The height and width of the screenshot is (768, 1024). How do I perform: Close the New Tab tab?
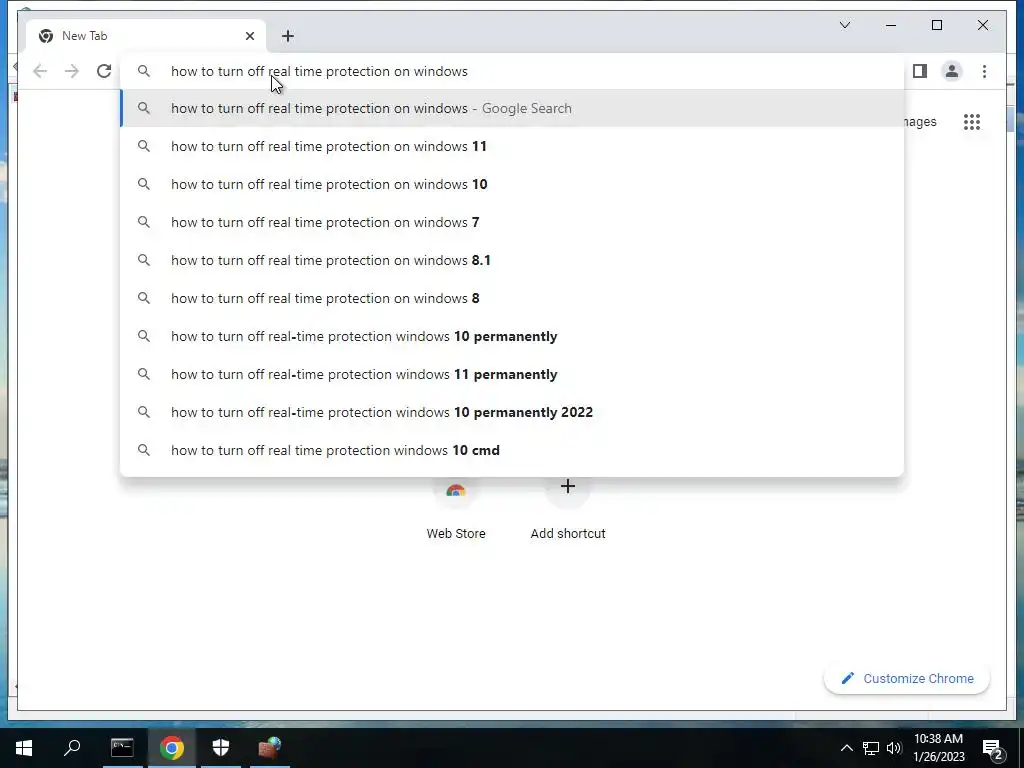249,36
